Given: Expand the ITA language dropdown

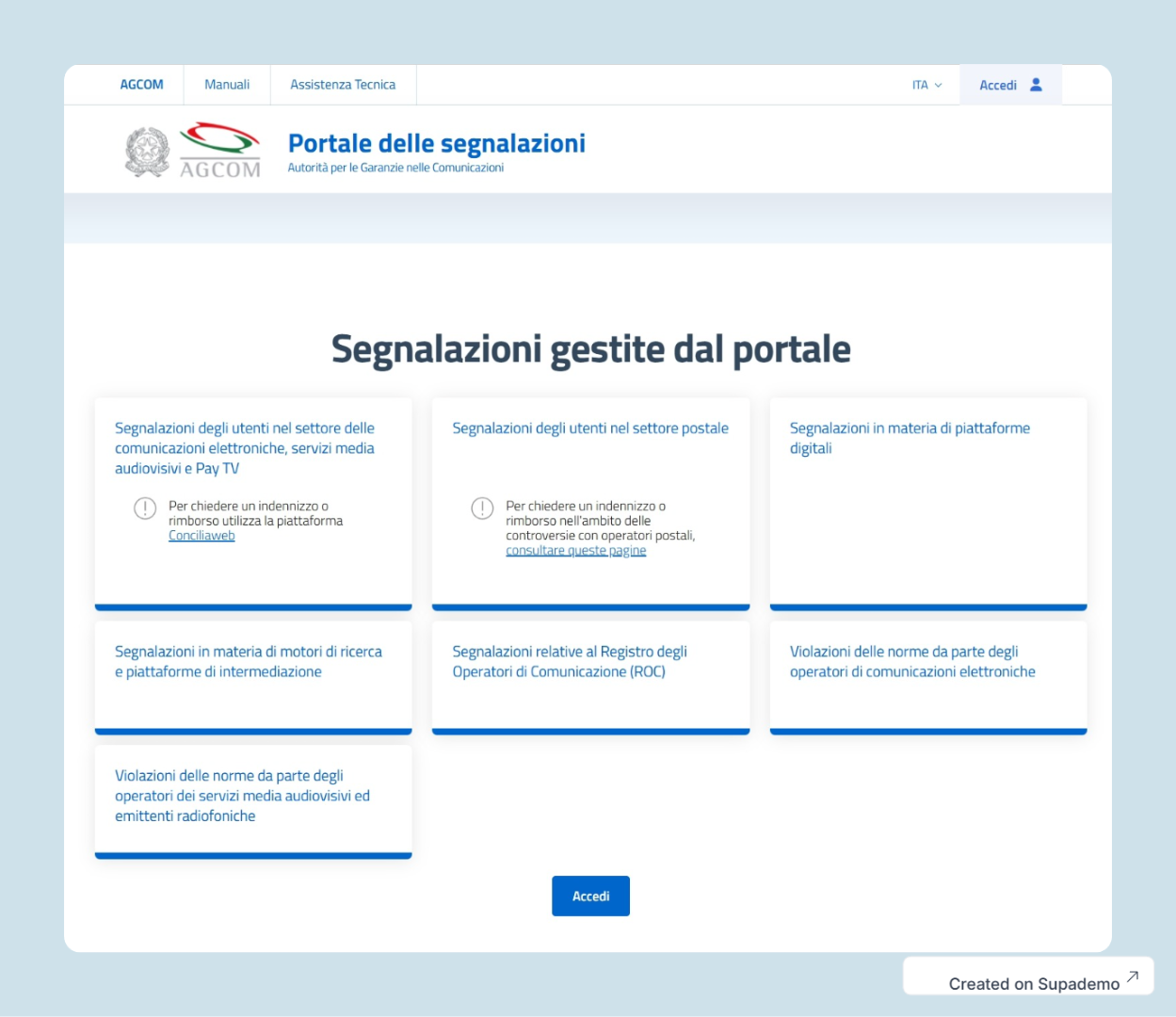Looking at the screenshot, I should (x=926, y=85).
